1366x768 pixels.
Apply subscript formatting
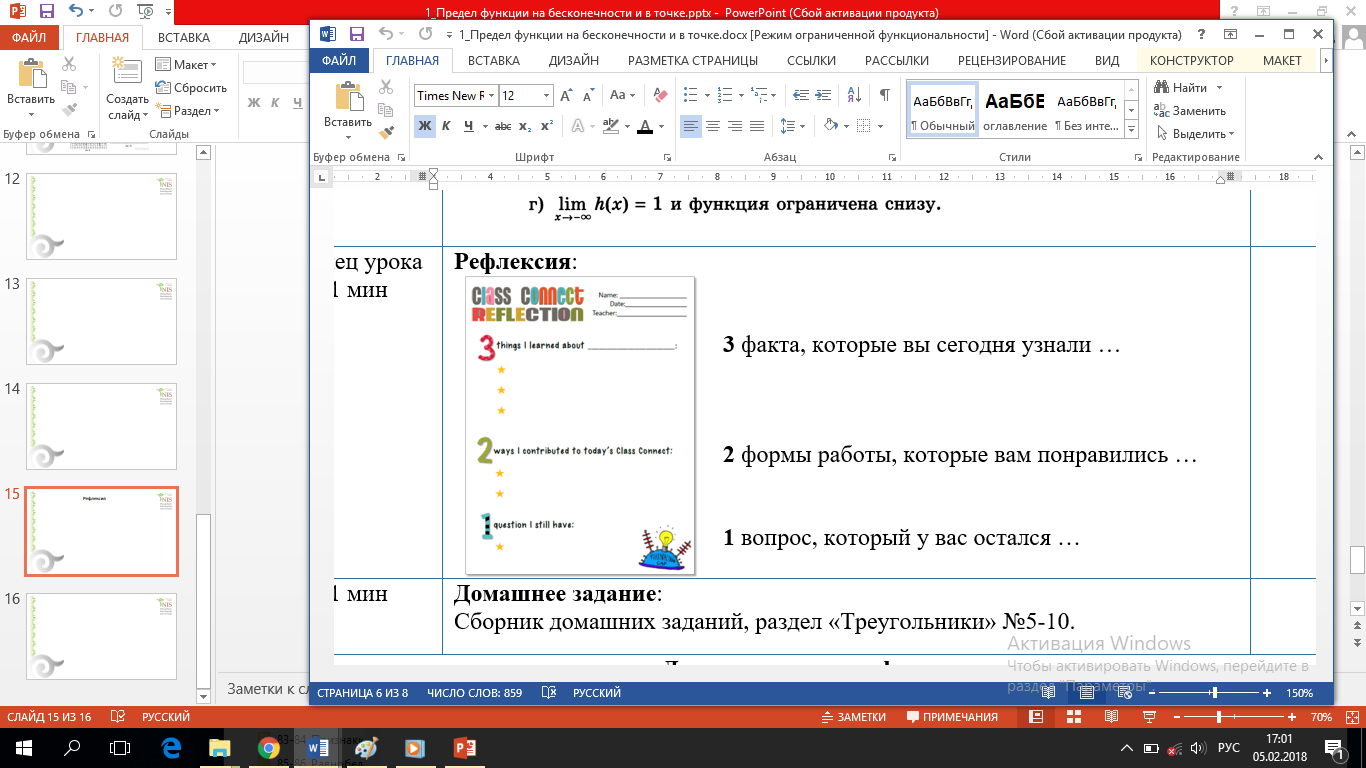[525, 126]
